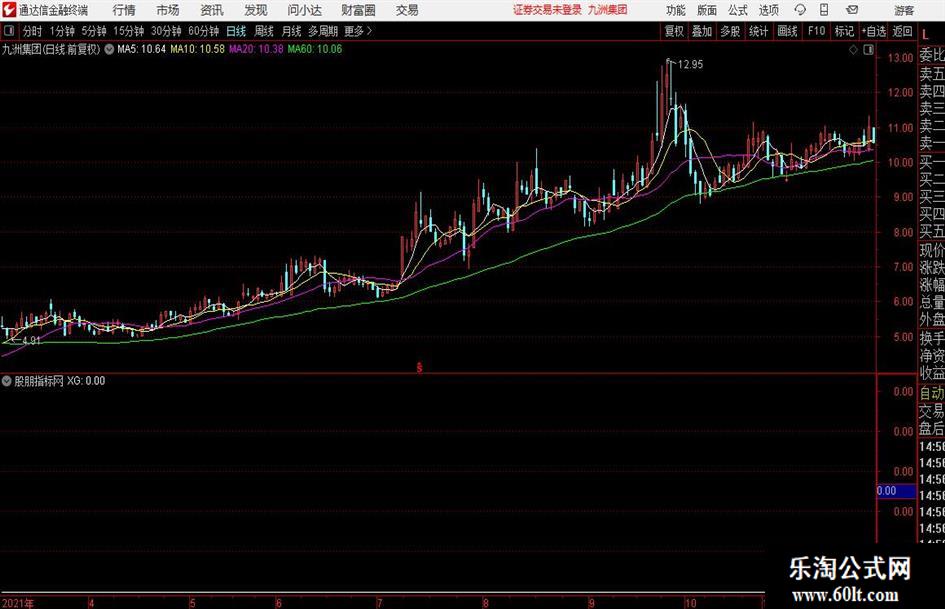Expand the main chart indicator dropdown arrow
The image size is (945, 609).
coord(109,49)
